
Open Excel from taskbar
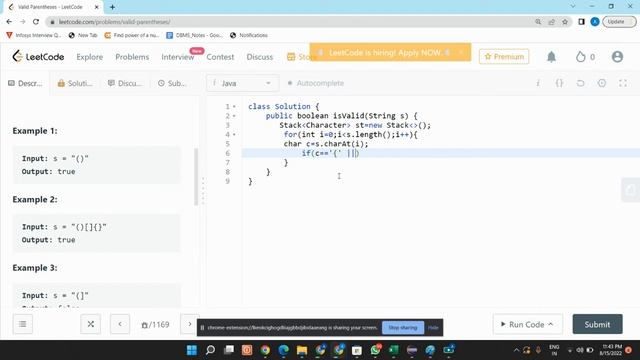393,350
